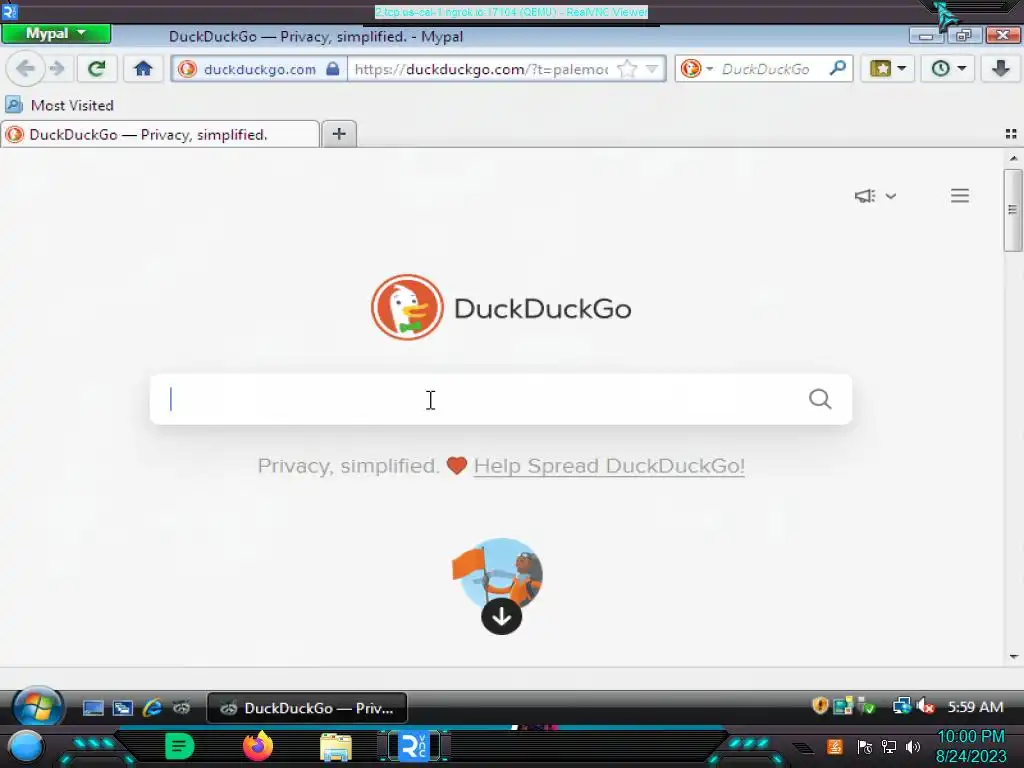Open the tab groups grid icon
This screenshot has width=1024, height=768.
(1011, 134)
